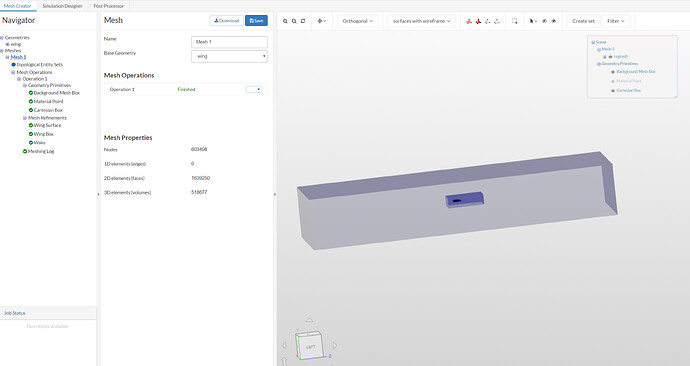Toggle visibility eye of region0 in scene tree
The height and width of the screenshot is (366, 690).
(610, 57)
